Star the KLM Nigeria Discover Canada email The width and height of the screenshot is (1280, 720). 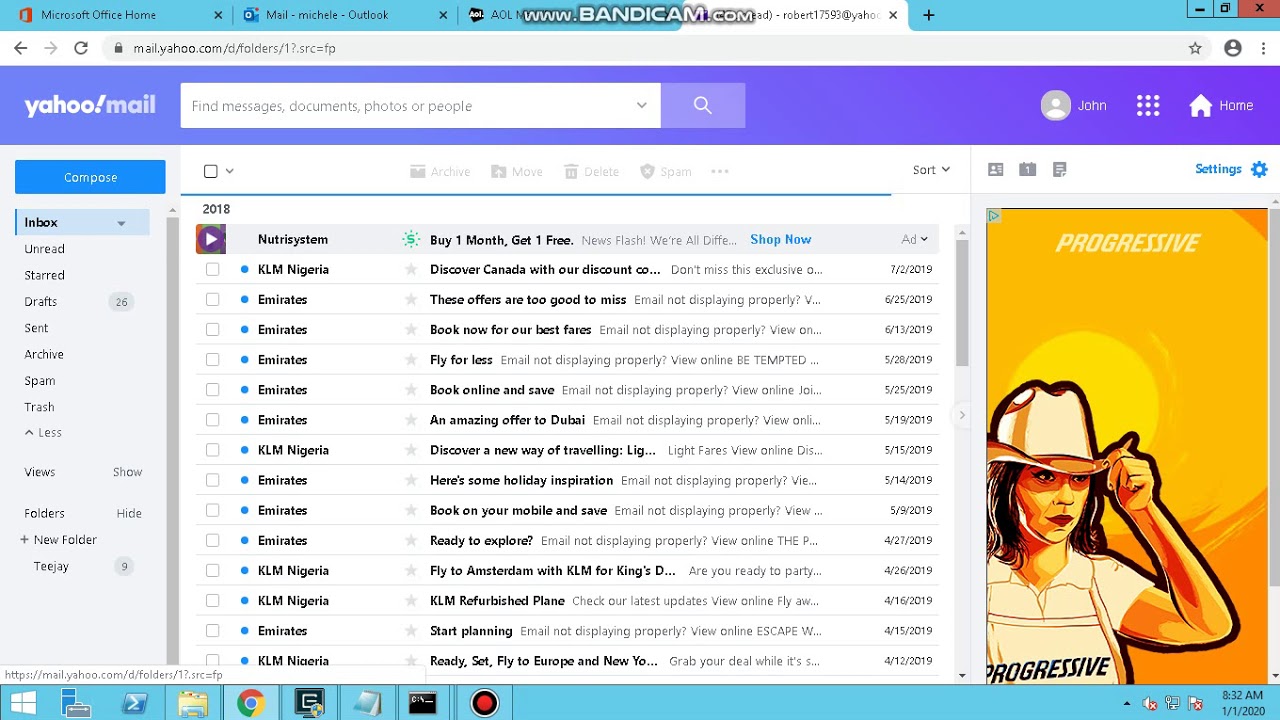pos(410,269)
